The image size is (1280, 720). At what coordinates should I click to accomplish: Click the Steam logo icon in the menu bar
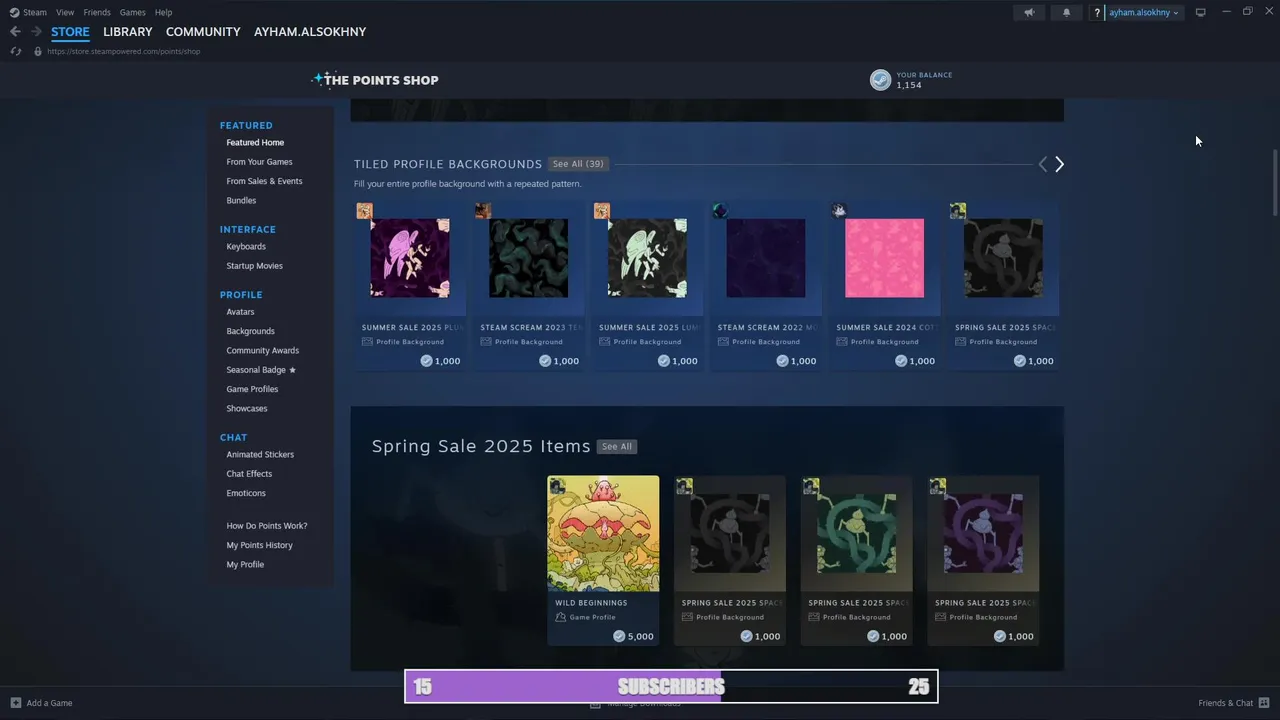coord(14,12)
